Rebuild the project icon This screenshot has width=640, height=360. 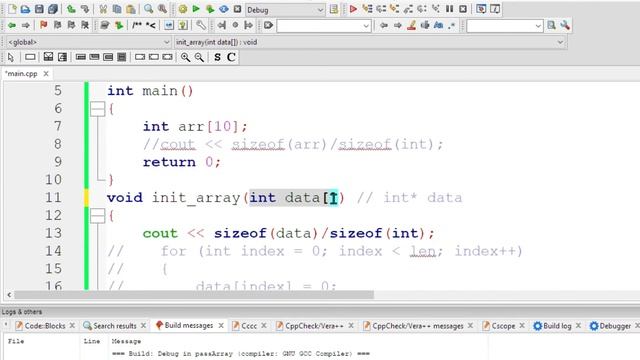pos(224,9)
